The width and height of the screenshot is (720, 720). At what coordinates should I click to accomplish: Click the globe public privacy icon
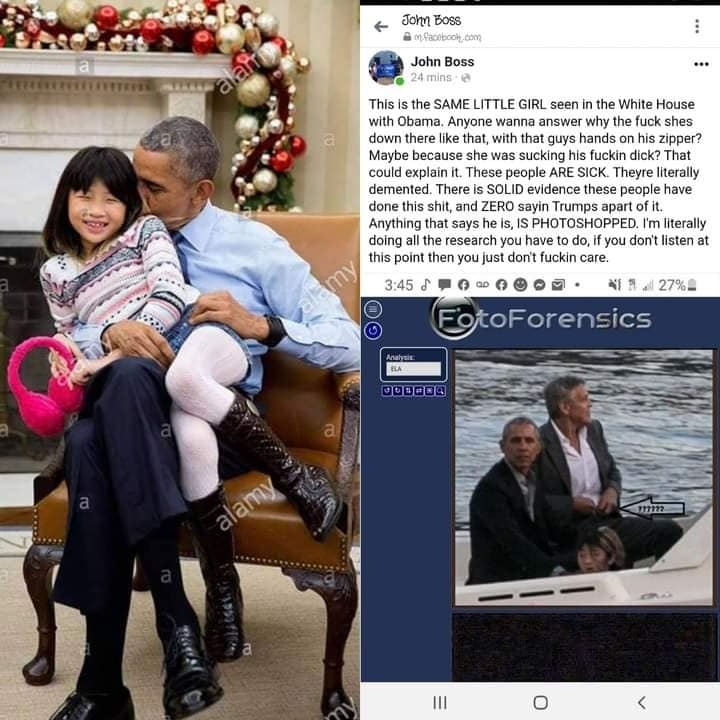[x=466, y=78]
